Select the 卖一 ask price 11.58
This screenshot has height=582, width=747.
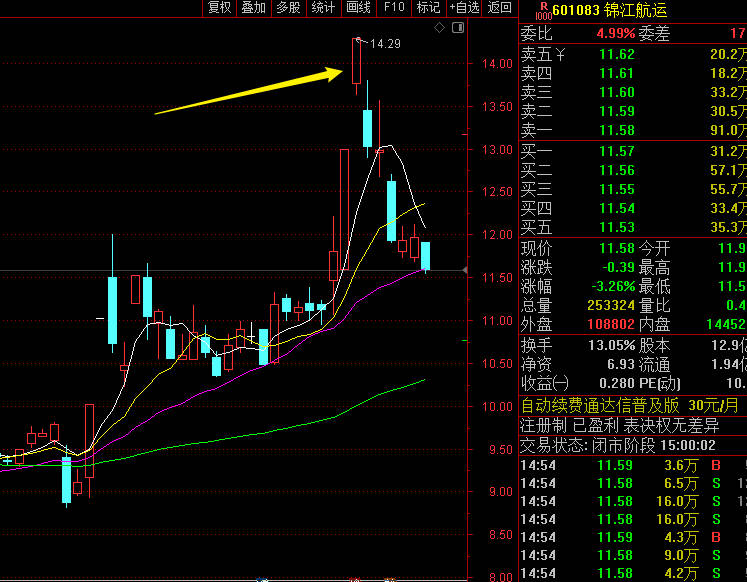pos(615,130)
